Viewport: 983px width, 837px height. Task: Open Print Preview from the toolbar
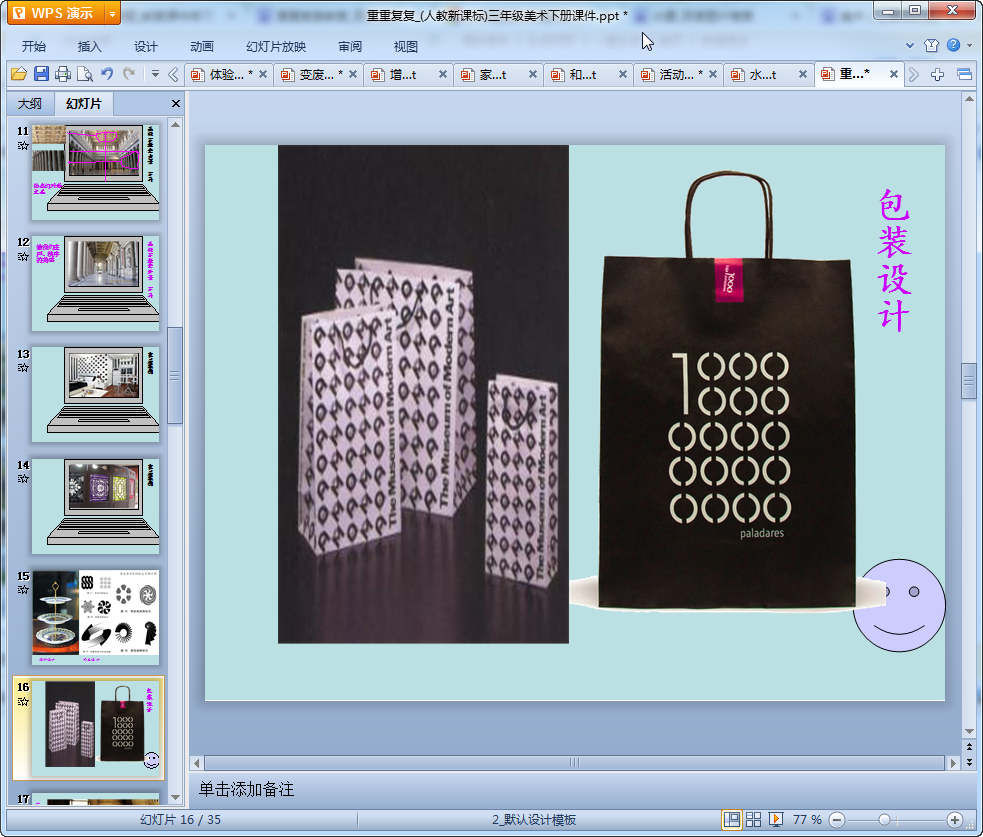85,74
